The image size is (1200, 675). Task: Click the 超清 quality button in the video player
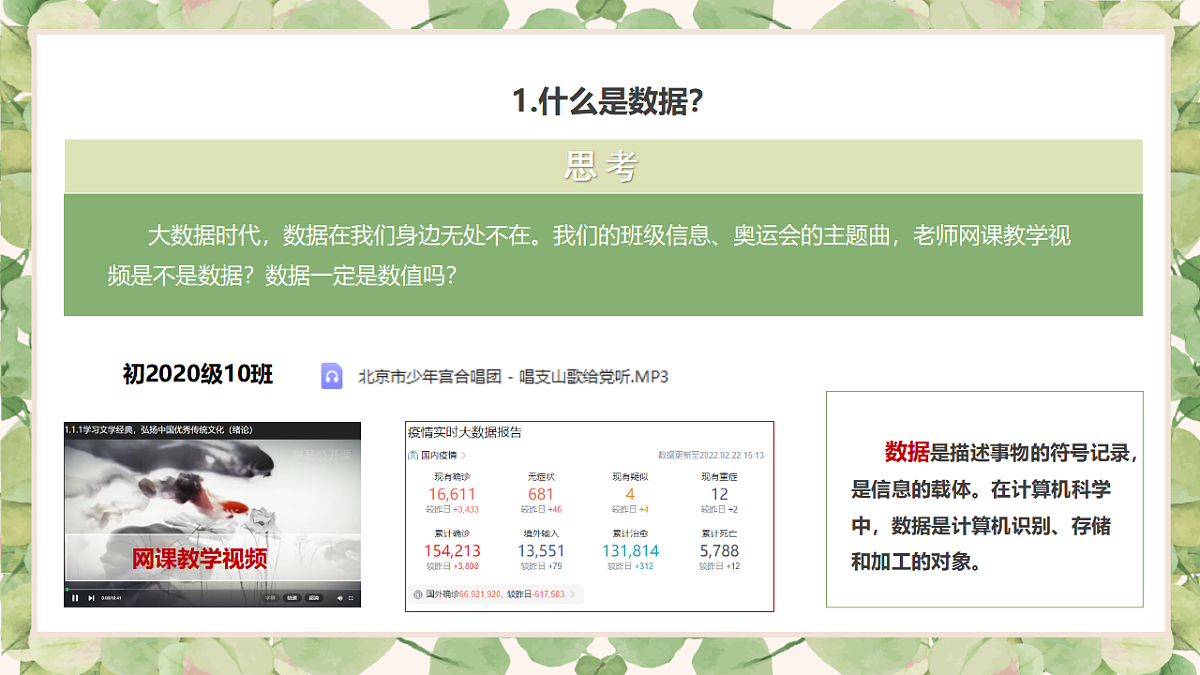click(x=314, y=598)
